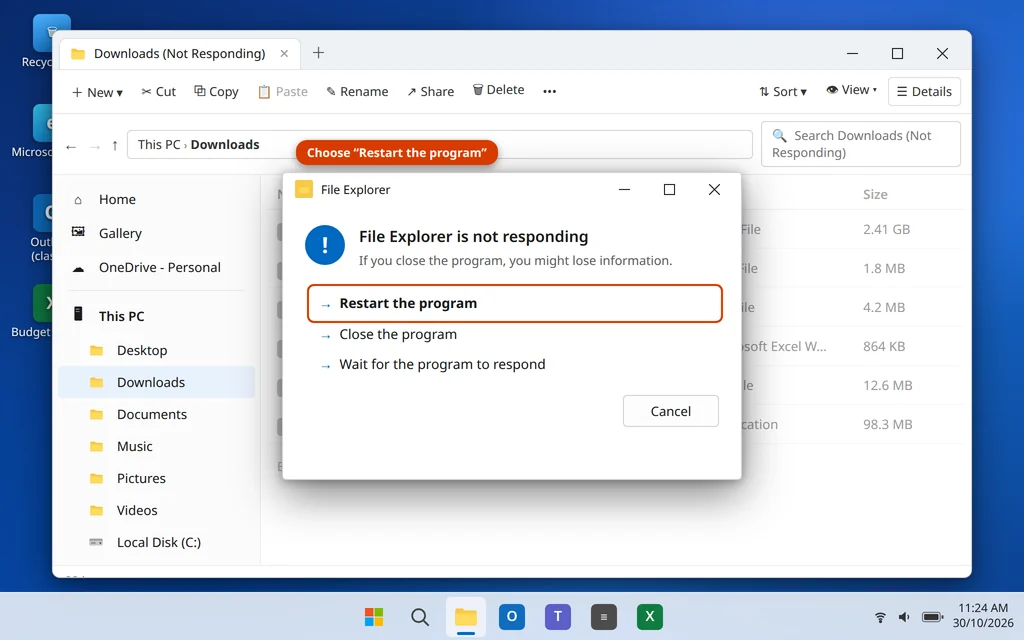Select the Downloads (Not Responding) tab

[180, 54]
